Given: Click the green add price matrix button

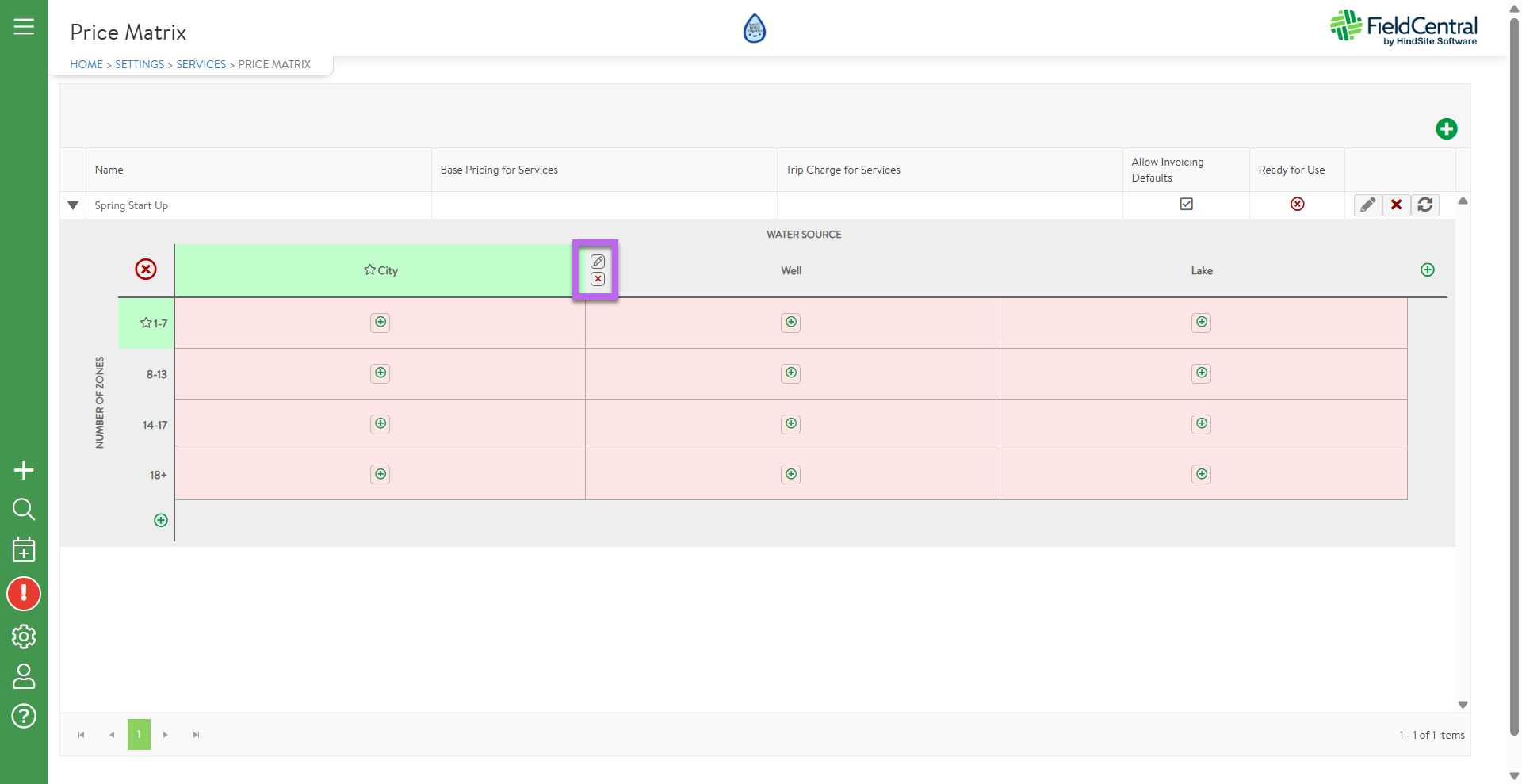Looking at the screenshot, I should click(1446, 129).
